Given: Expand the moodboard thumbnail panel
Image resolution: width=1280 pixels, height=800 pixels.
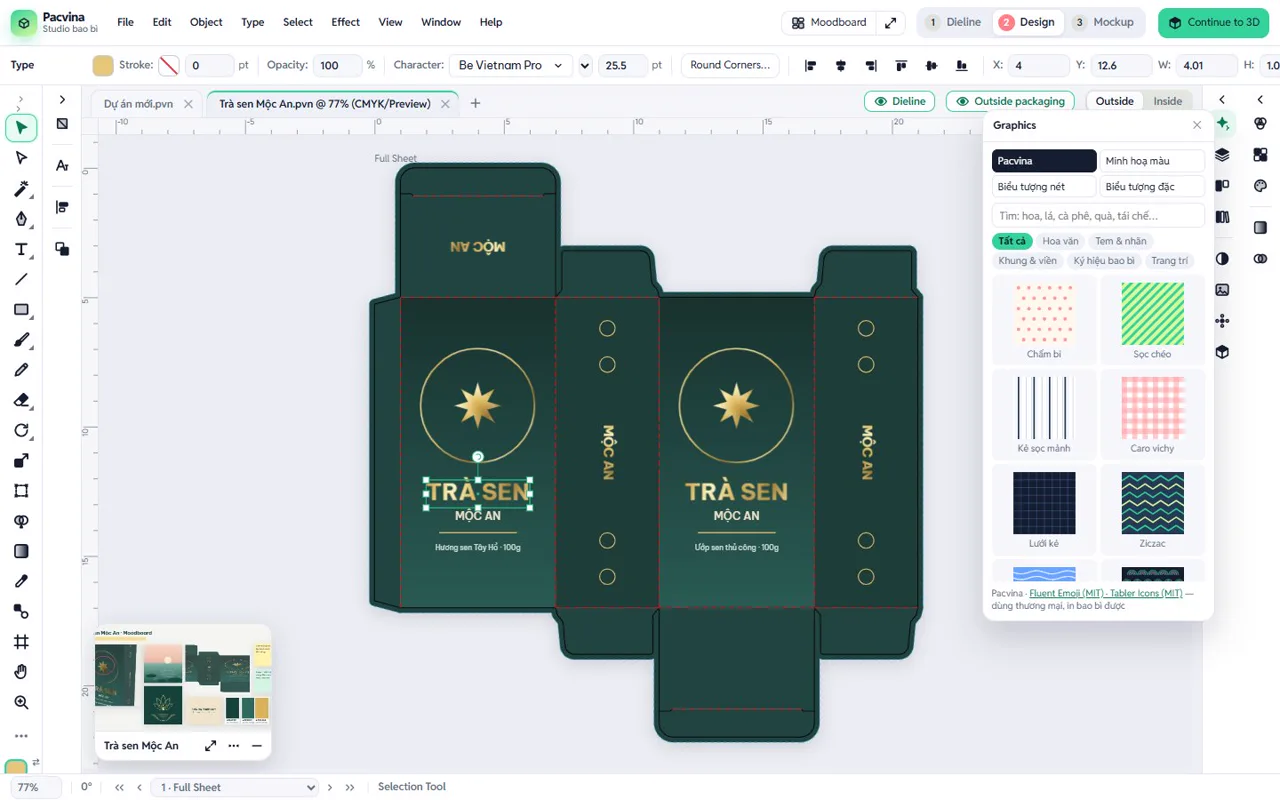Looking at the screenshot, I should point(210,745).
